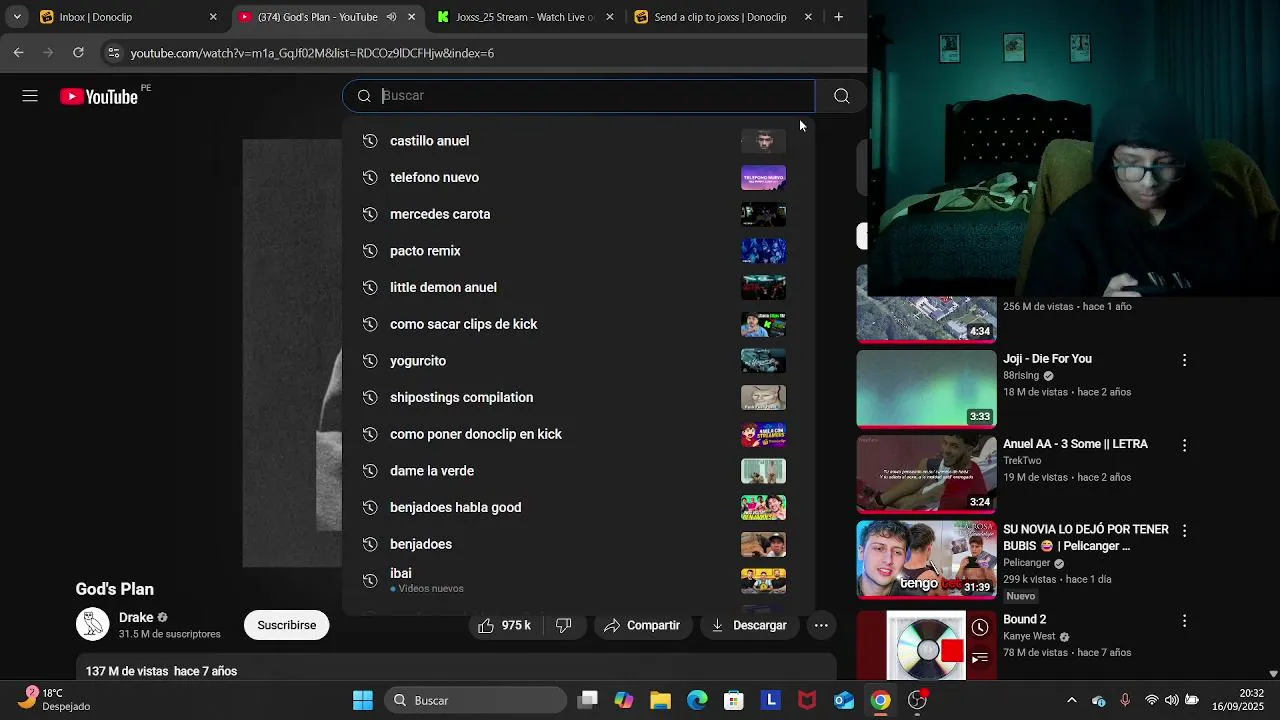The image size is (1280, 720).
Task: Choose 'benjadoes' from search history
Action: coord(578,544)
